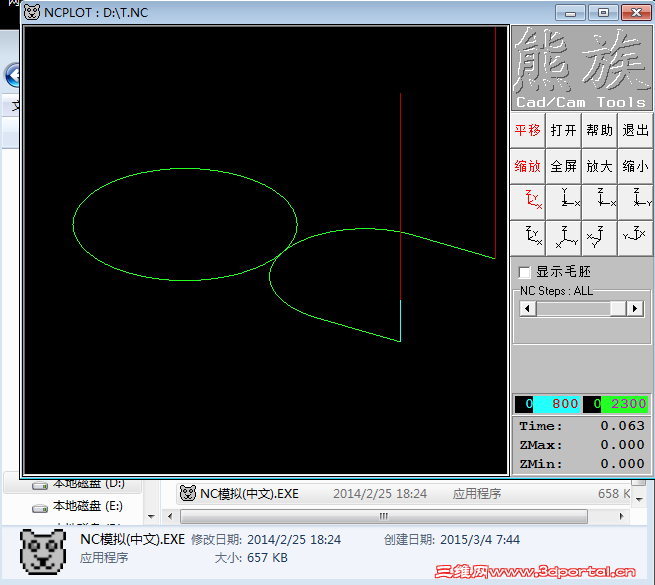This screenshot has width=655, height=585.
Task: Switch to the XZ front view axis button
Action: [x=600, y=202]
